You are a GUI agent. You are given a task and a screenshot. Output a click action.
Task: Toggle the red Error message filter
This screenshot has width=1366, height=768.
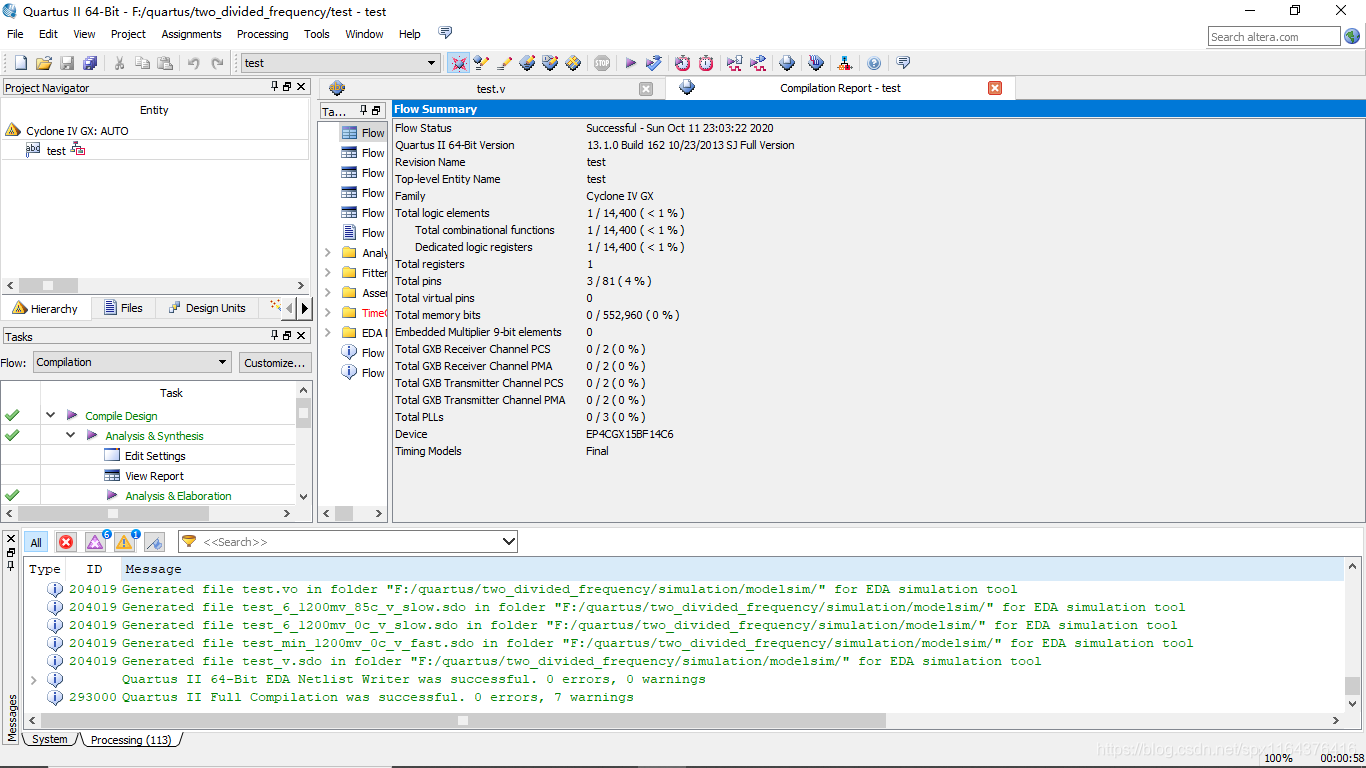click(66, 542)
